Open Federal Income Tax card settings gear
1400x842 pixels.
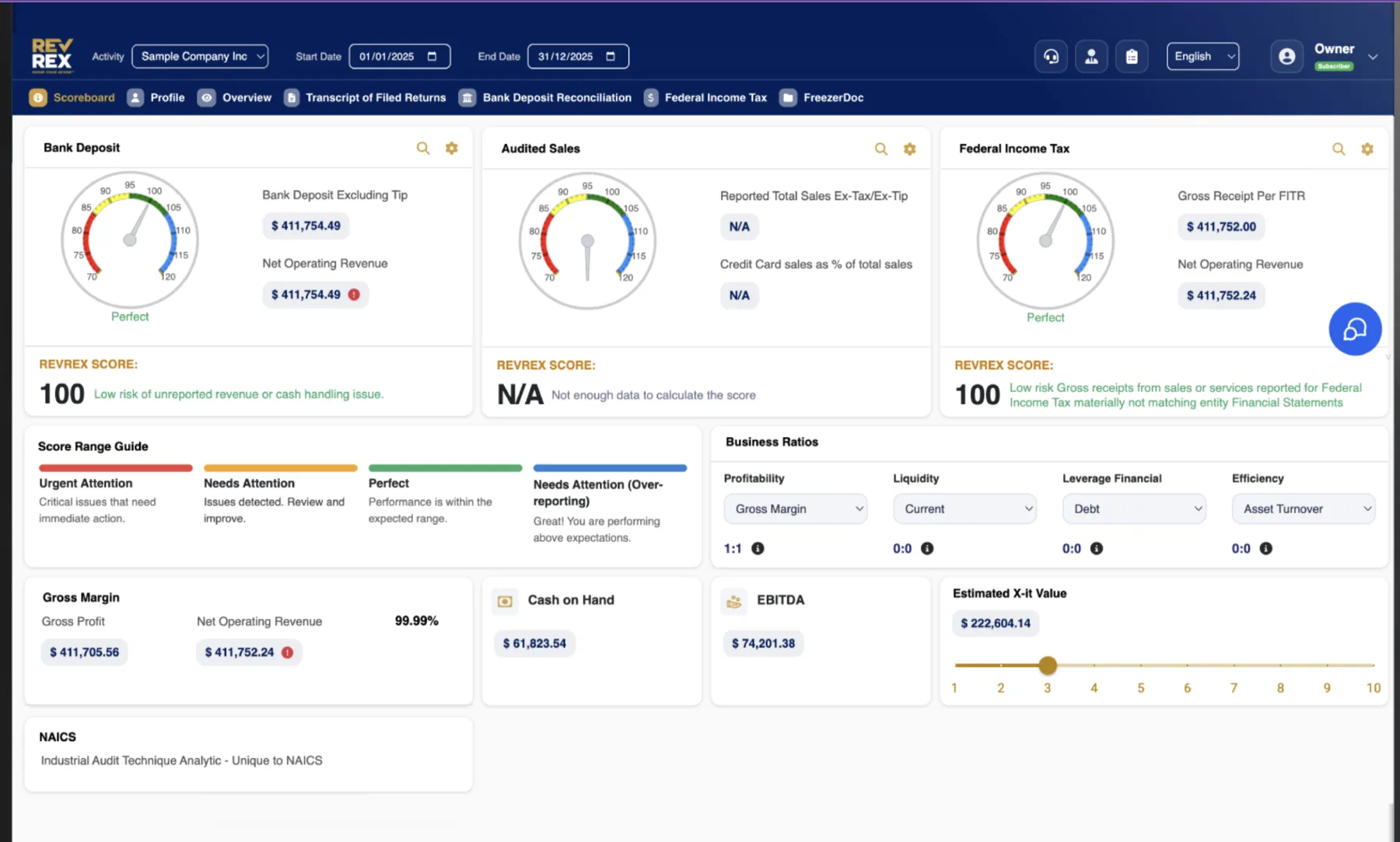click(x=1367, y=148)
